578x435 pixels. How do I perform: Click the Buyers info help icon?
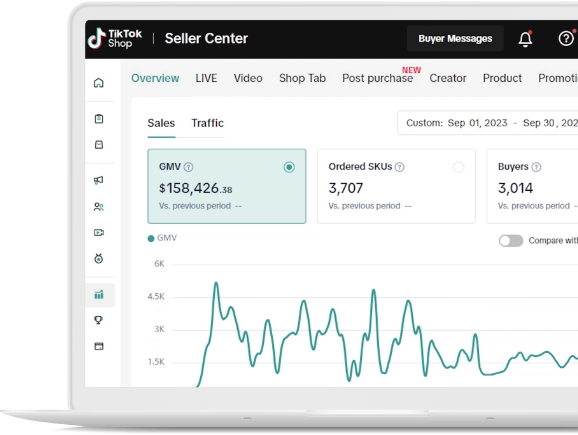(536, 167)
